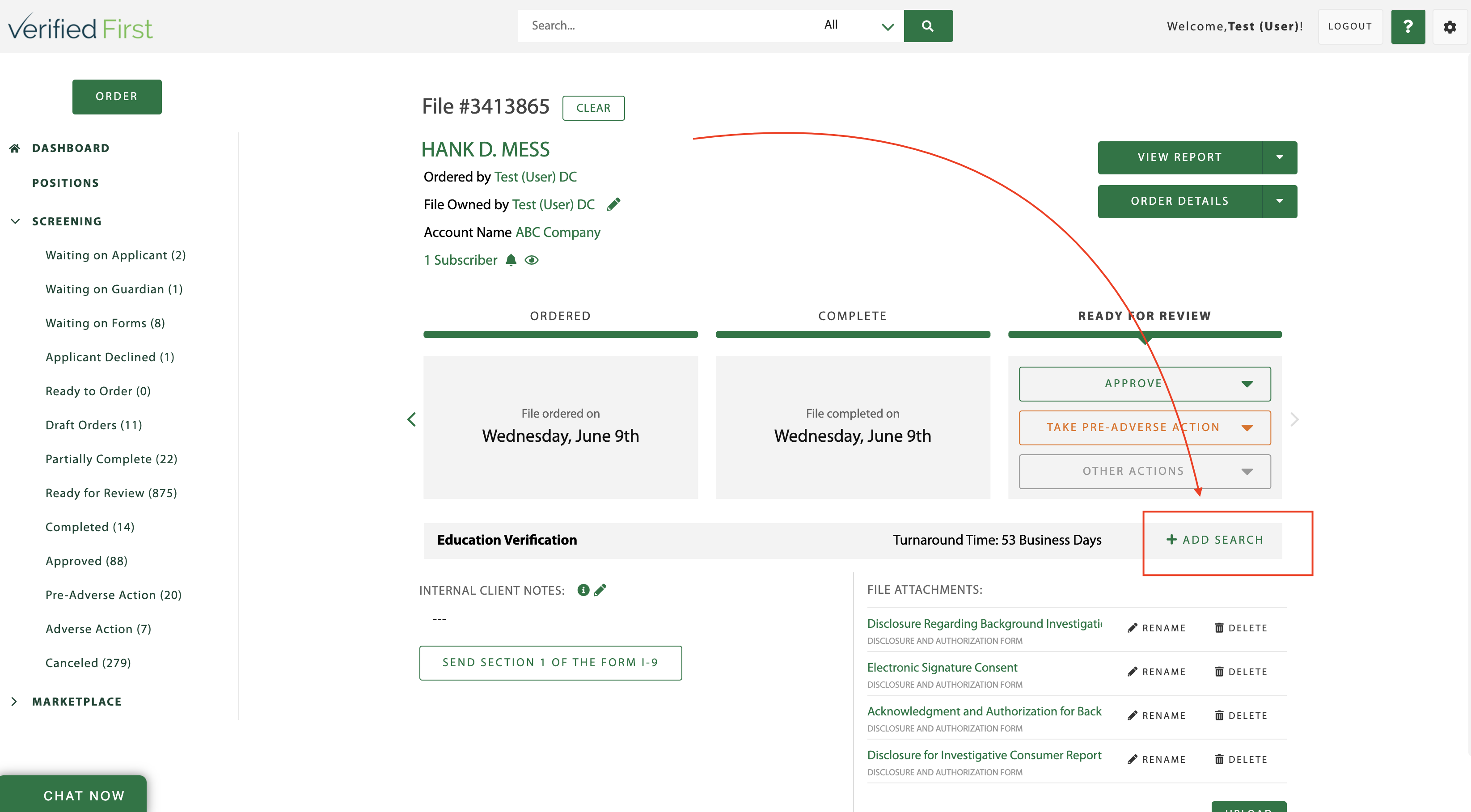Delete Disclosure Regarding Background Investigation attachment
1471x812 pixels.
coord(1241,628)
